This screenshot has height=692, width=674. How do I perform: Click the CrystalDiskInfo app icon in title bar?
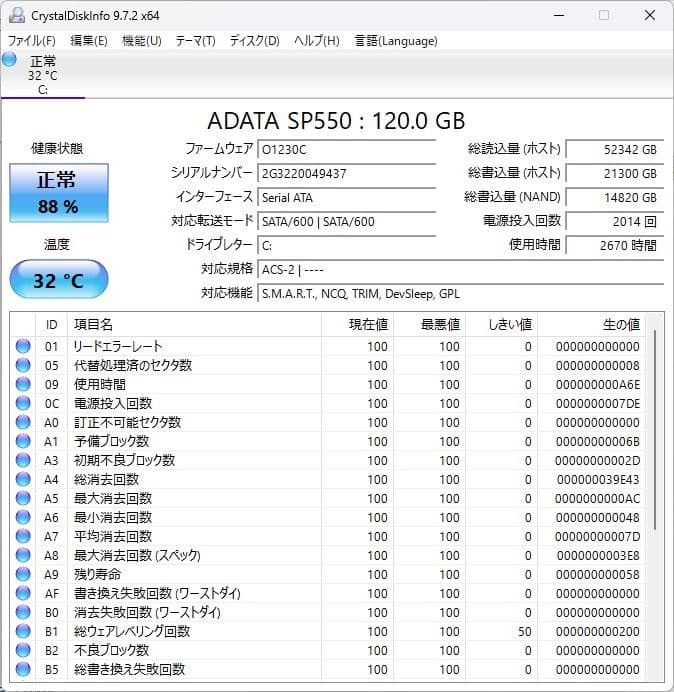[x=17, y=15]
